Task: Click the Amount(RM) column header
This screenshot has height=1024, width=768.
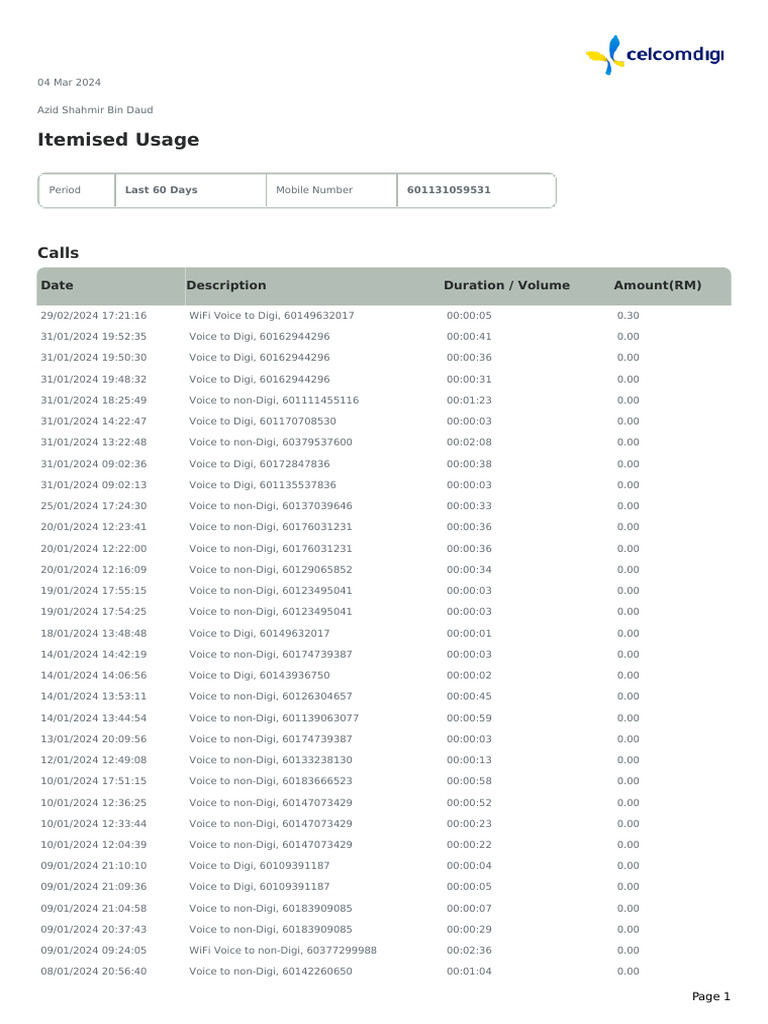Action: [657, 285]
